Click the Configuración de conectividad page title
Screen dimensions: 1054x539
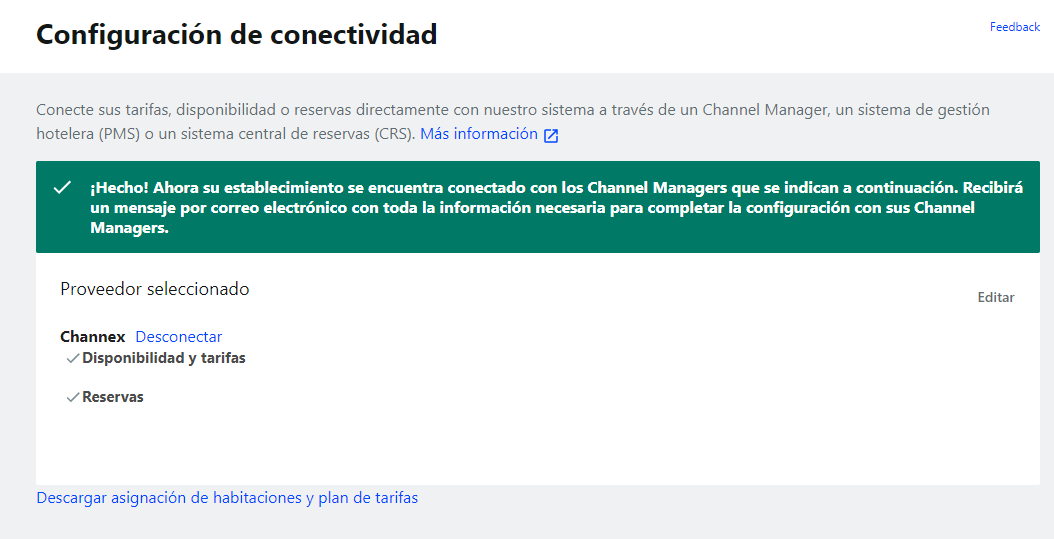237,35
